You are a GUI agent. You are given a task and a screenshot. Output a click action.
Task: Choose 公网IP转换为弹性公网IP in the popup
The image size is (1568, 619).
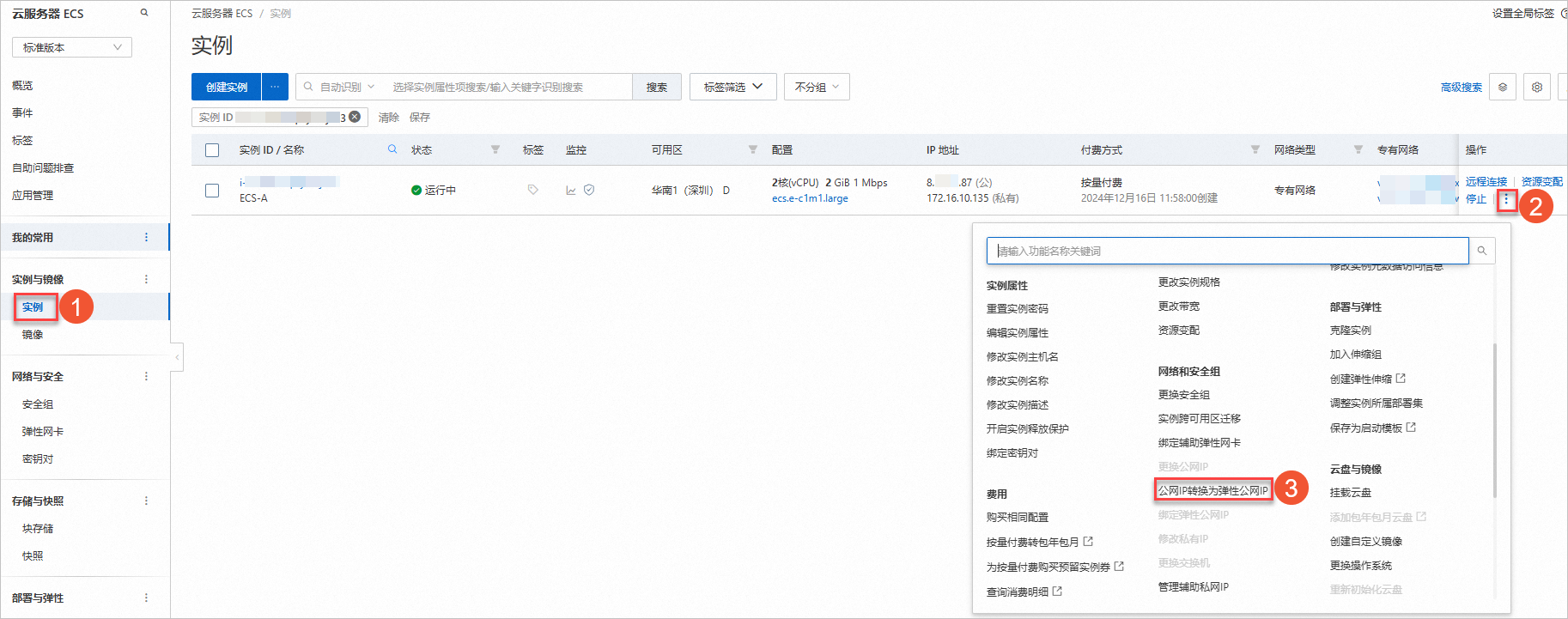point(1213,490)
